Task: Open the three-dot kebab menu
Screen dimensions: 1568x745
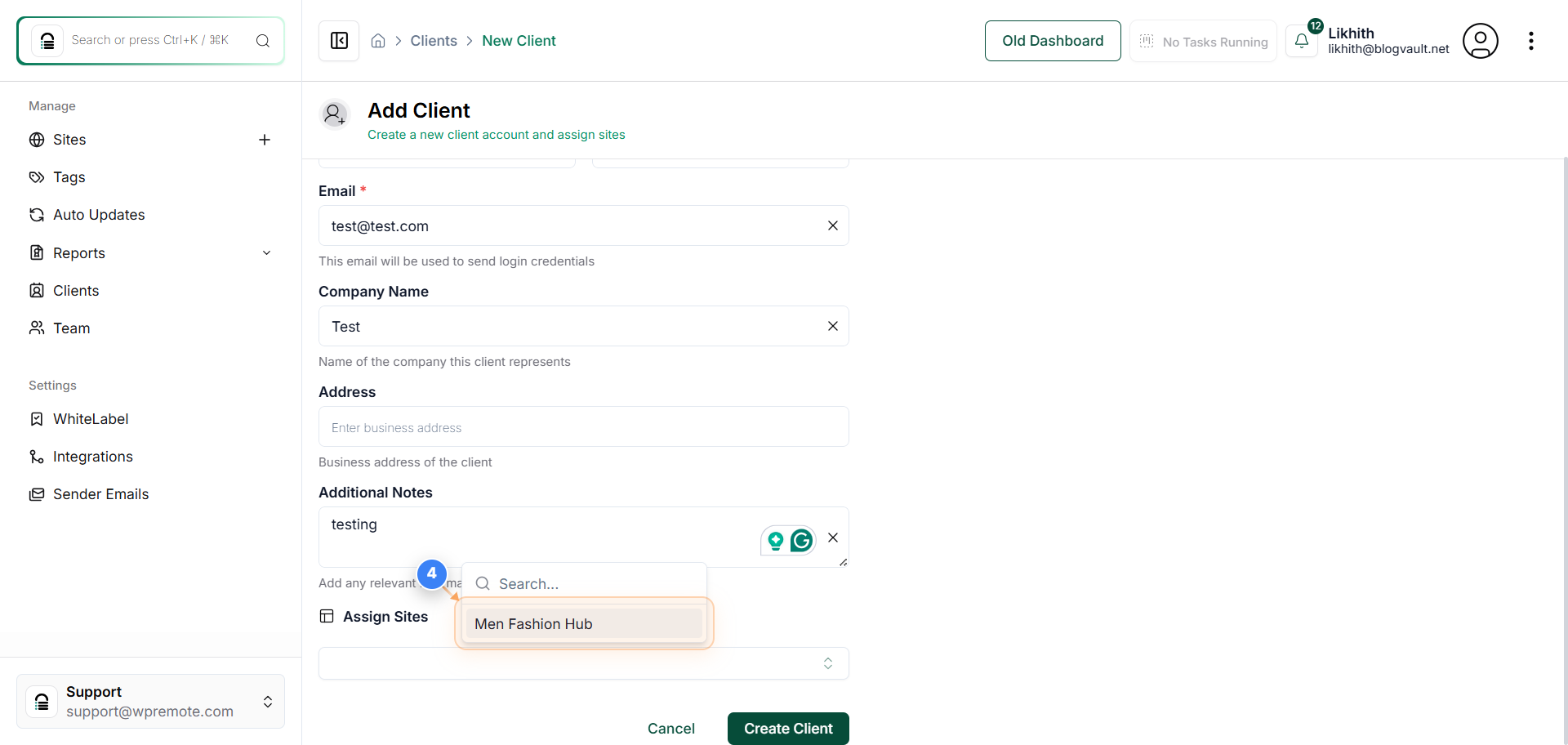Action: 1531,40
